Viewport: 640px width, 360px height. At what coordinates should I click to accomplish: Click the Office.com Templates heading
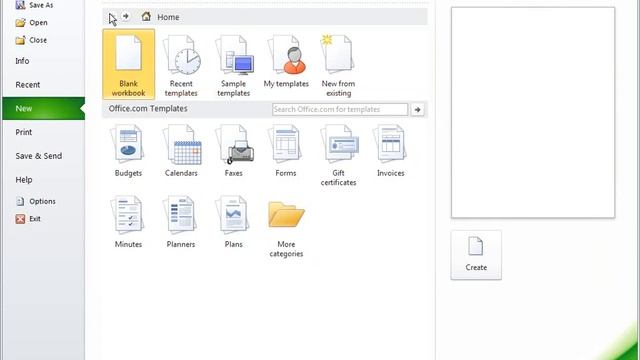pos(148,109)
